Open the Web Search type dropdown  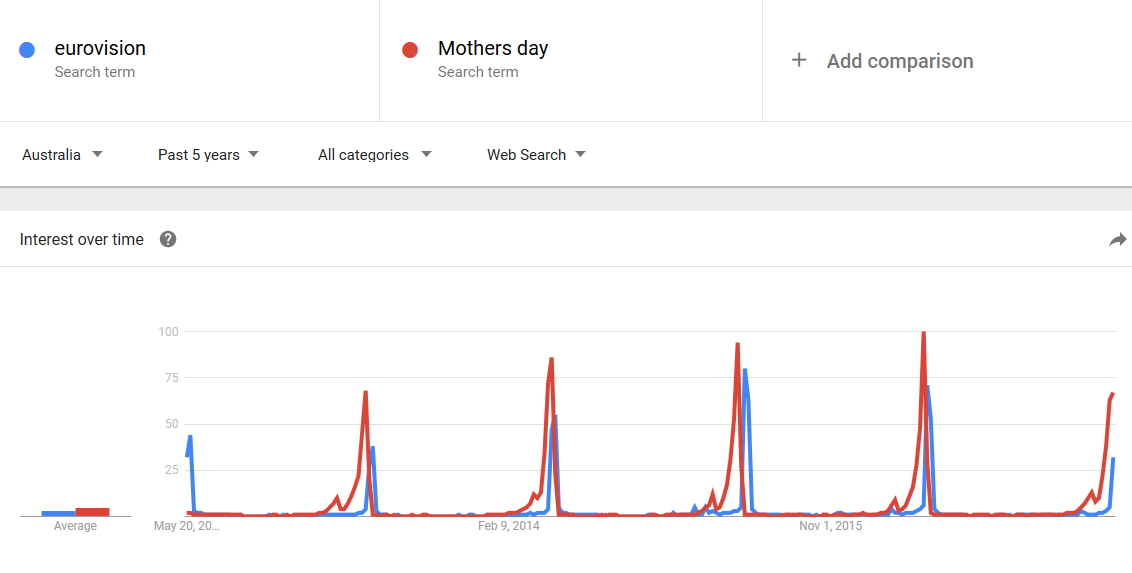pos(536,155)
